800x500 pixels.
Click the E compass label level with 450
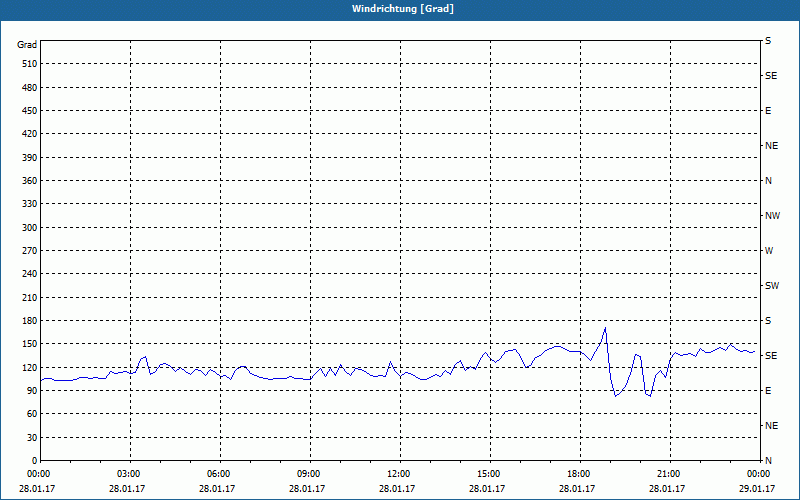[x=768, y=111]
